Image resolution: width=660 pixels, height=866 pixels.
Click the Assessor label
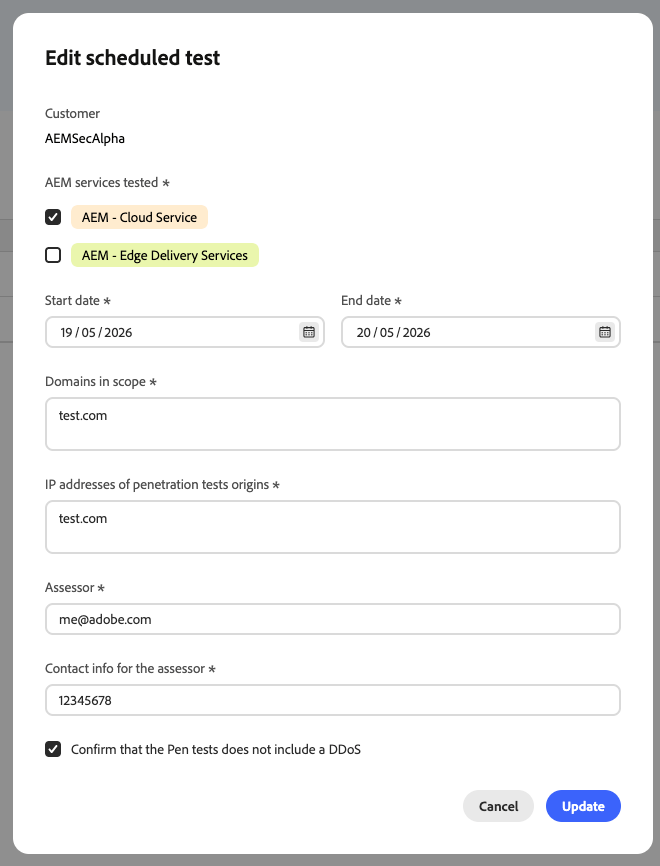point(75,588)
